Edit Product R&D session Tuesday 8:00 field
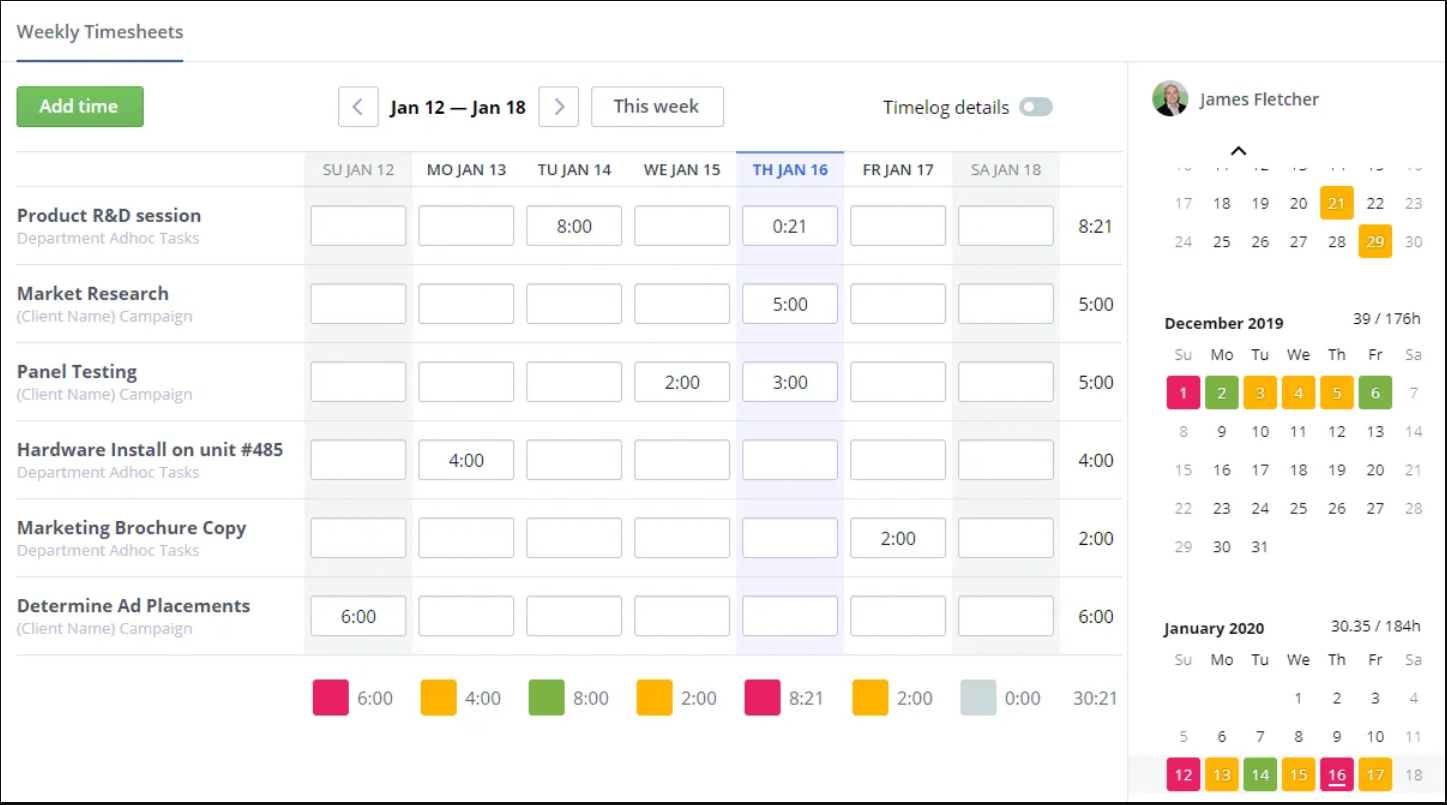 point(574,226)
